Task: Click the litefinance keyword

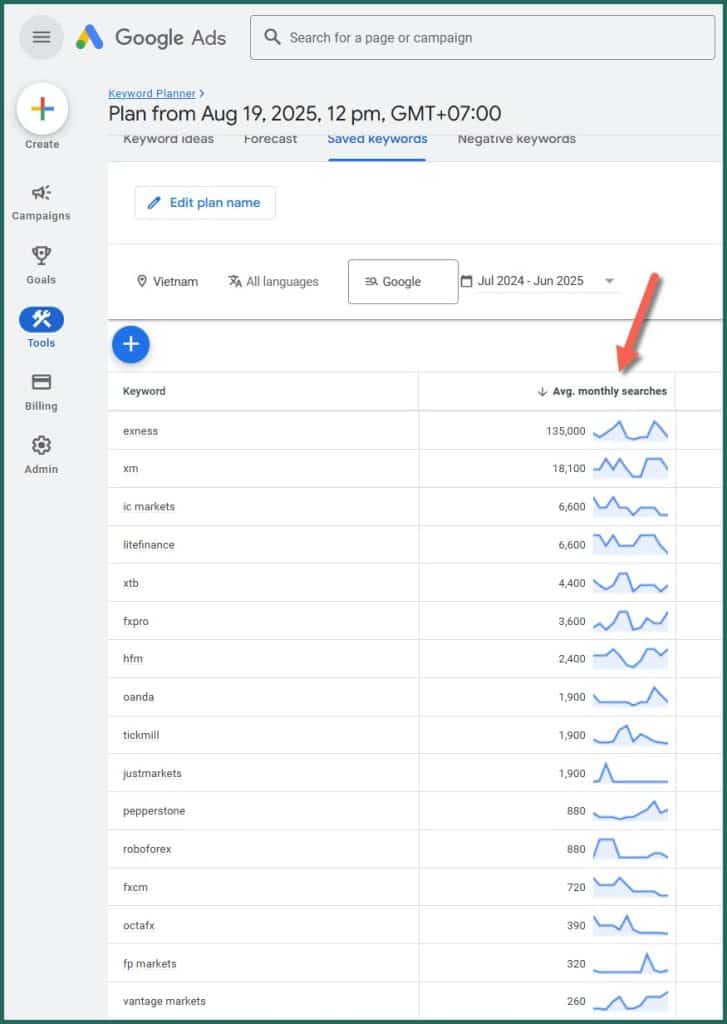Action: click(x=149, y=545)
